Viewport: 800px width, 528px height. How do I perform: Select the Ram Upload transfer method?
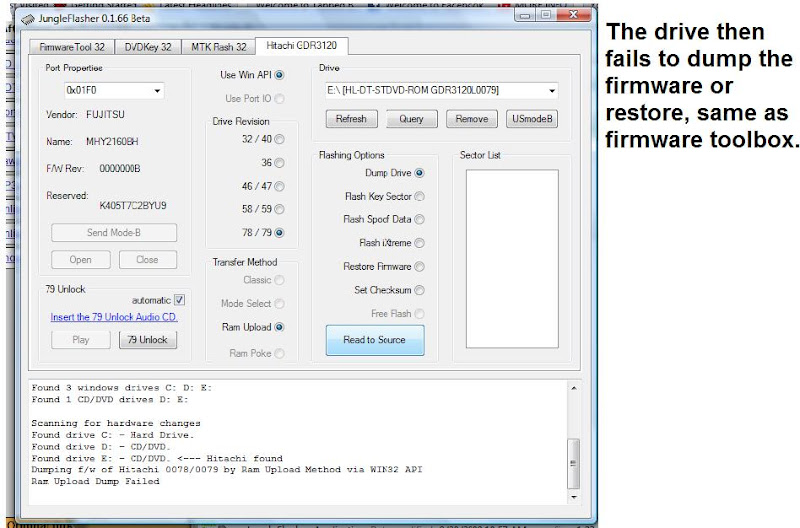click(279, 327)
